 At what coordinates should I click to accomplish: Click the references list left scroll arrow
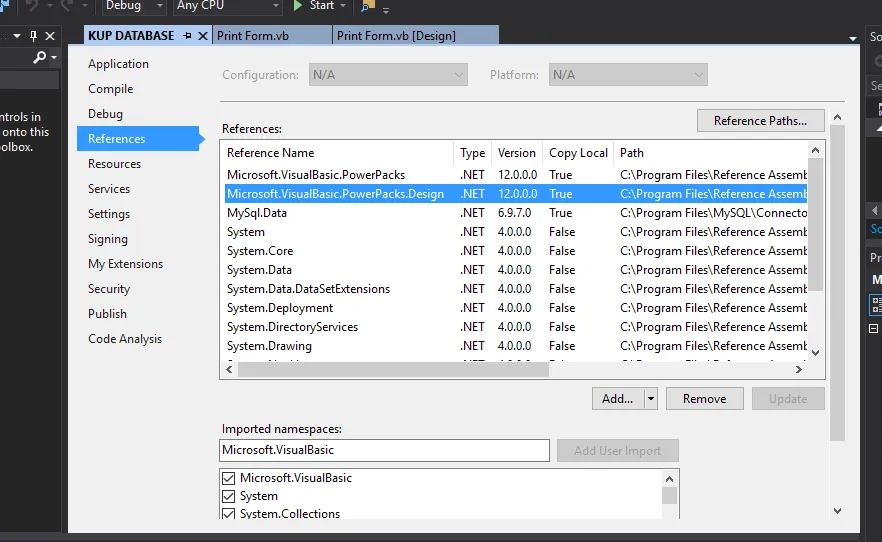(x=229, y=369)
